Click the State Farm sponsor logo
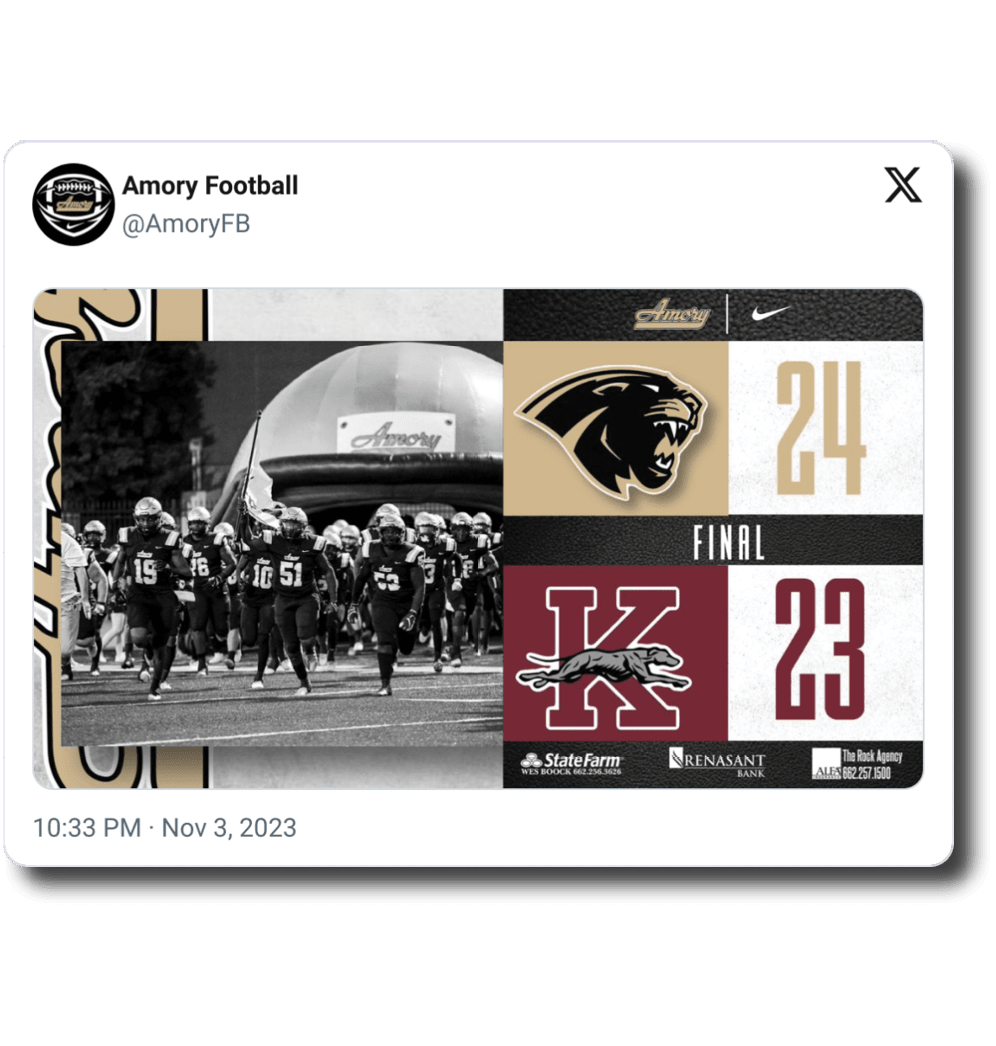The height and width of the screenshot is (1046, 996). point(571,764)
